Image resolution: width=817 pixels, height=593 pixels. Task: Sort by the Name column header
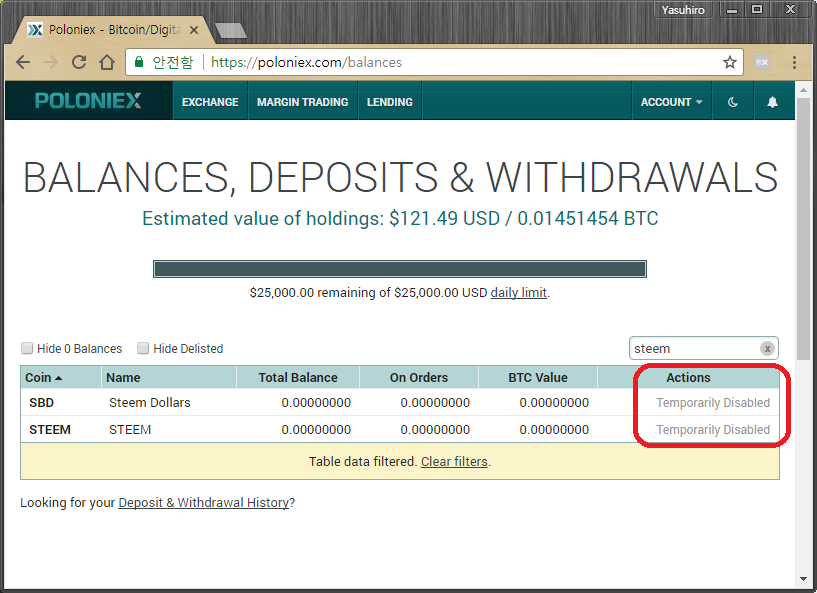click(169, 377)
